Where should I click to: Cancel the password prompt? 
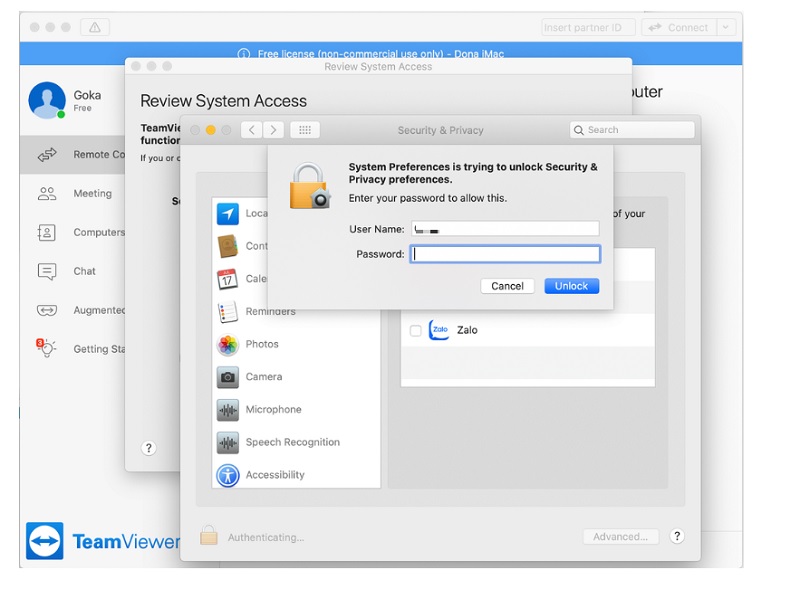[507, 285]
